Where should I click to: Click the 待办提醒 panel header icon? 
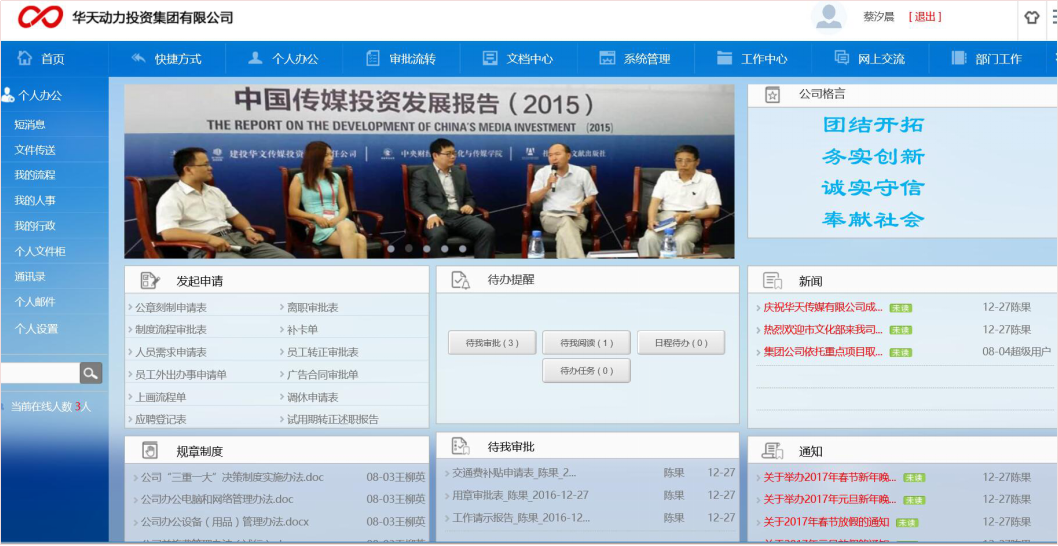coord(460,280)
